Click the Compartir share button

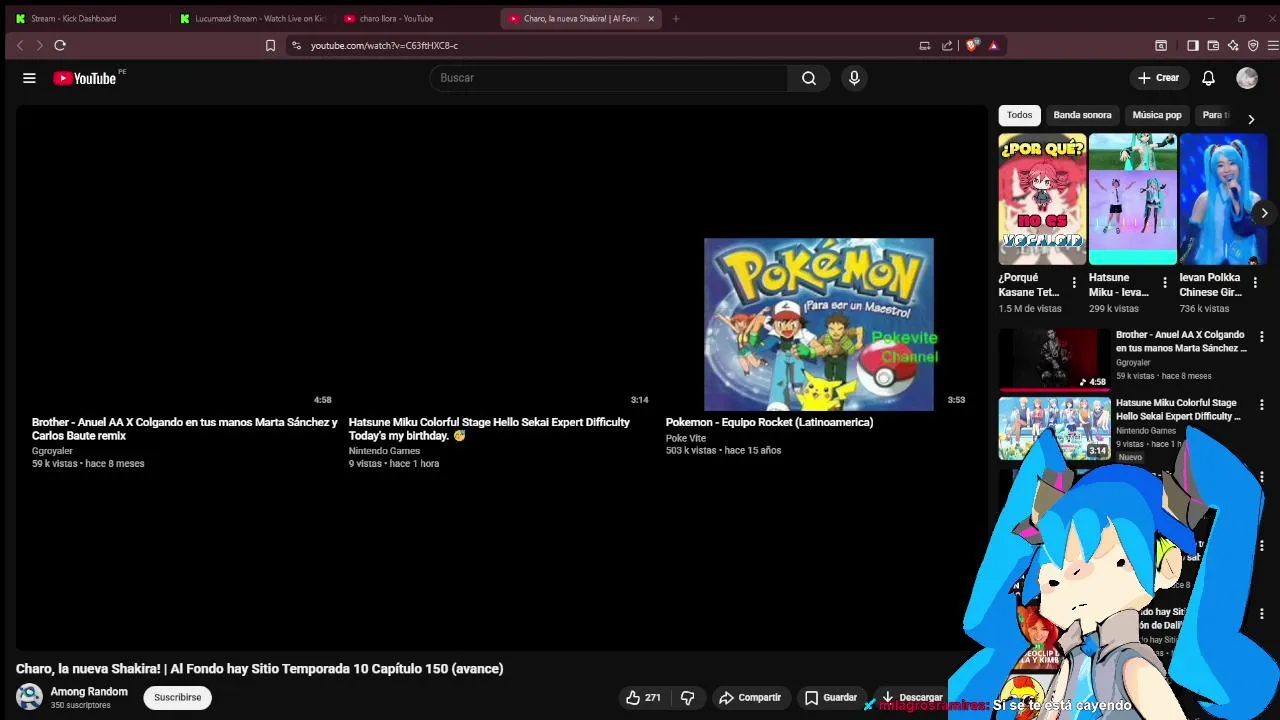tap(750, 697)
